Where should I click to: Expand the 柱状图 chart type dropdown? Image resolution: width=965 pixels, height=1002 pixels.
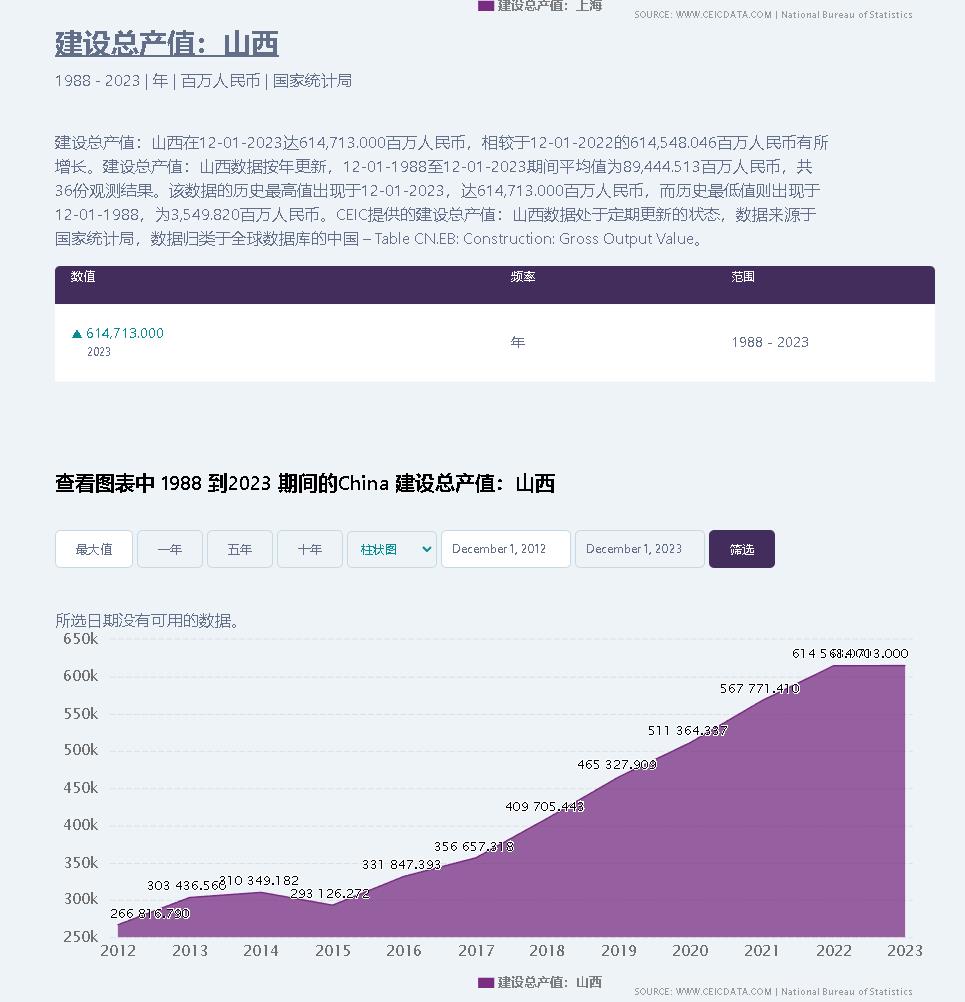point(392,549)
